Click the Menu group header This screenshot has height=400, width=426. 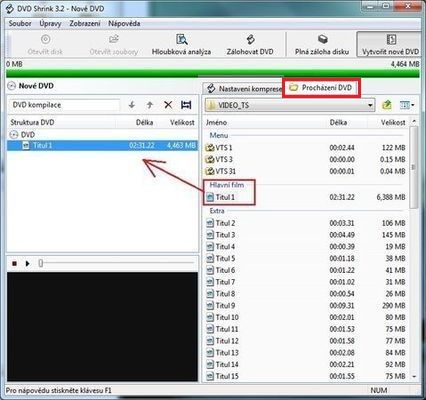coord(219,135)
